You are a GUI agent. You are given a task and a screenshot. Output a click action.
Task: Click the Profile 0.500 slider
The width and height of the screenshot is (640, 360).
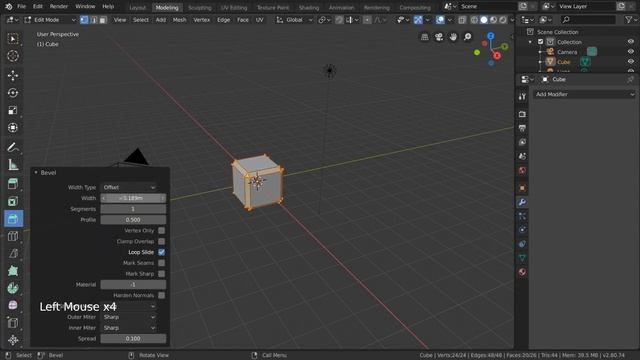133,220
